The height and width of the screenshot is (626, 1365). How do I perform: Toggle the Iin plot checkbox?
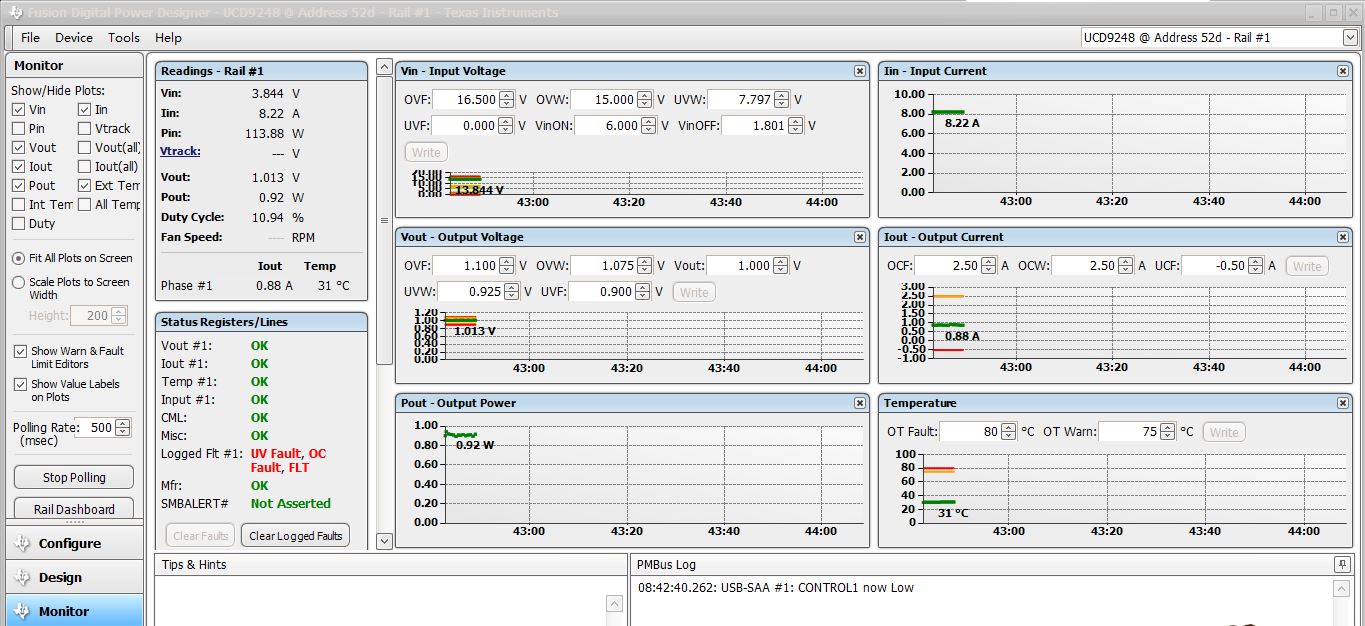[x=84, y=110]
